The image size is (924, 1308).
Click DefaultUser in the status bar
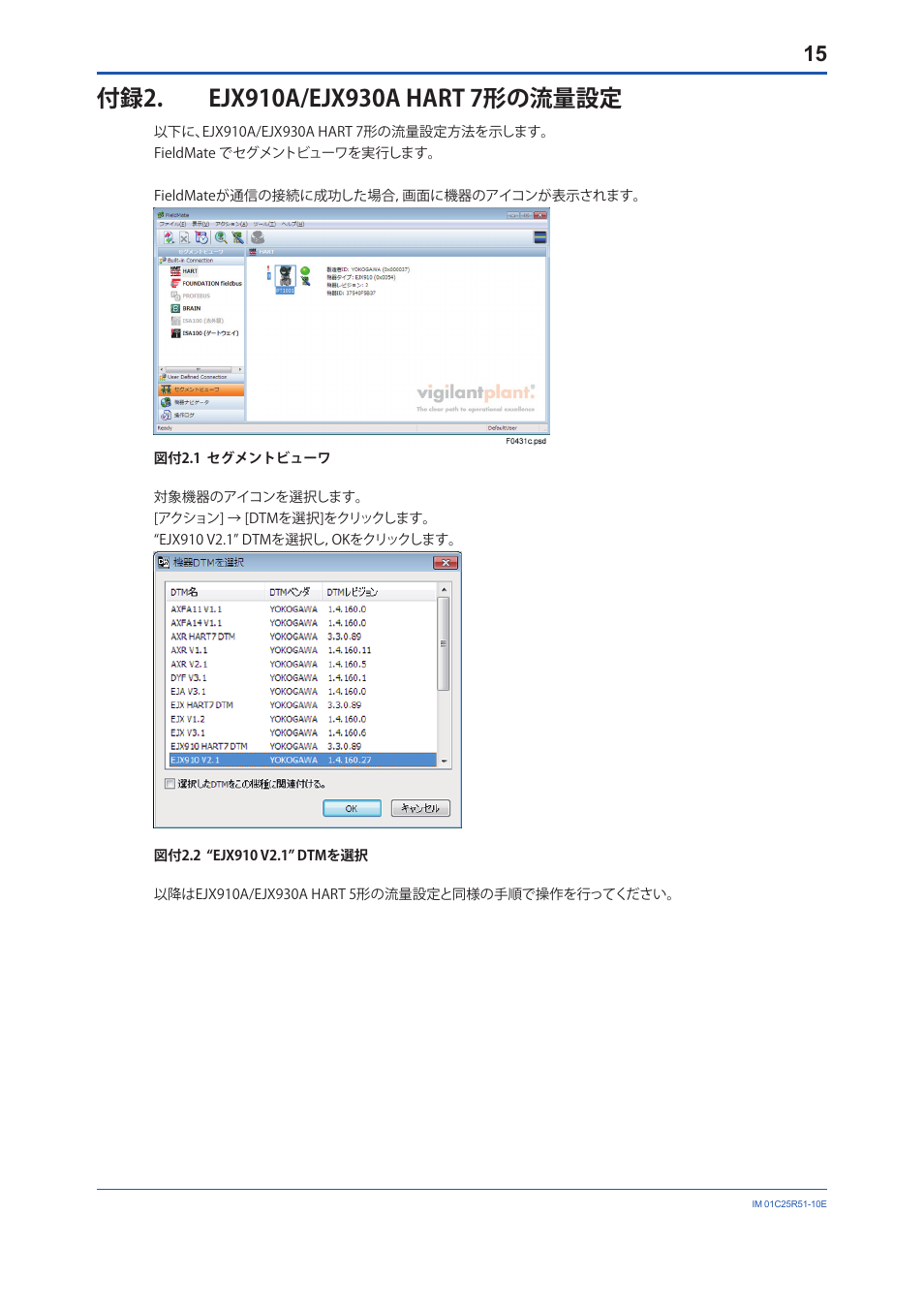pos(503,428)
